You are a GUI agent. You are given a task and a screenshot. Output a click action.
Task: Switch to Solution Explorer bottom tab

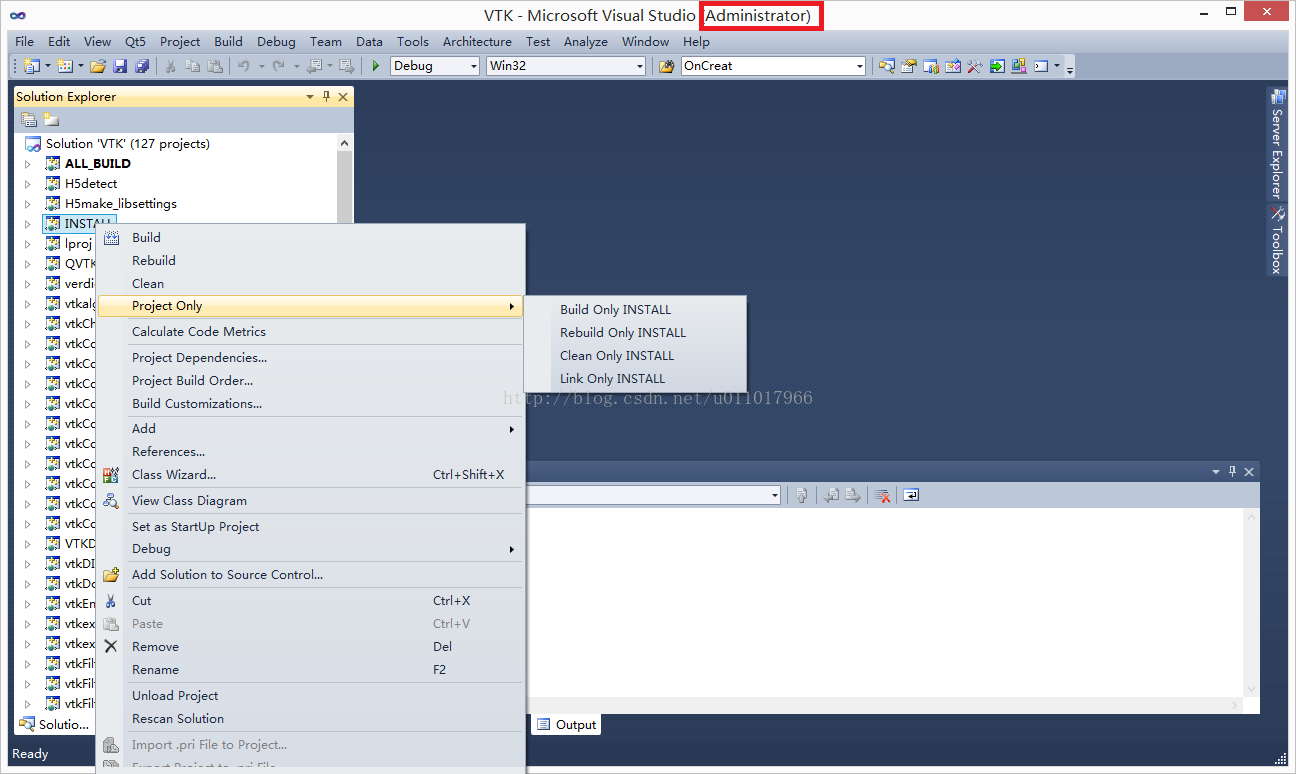(x=54, y=725)
